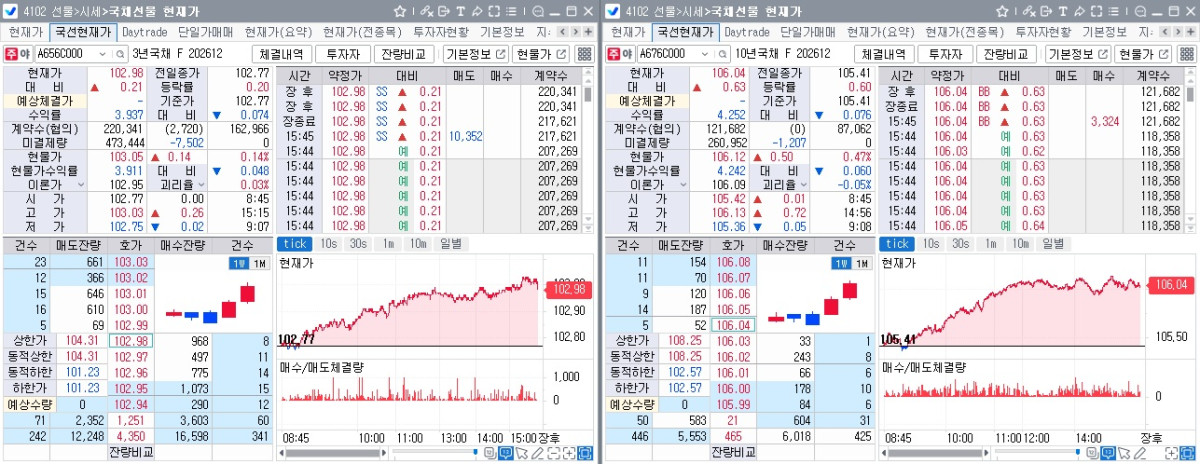This screenshot has height=464, width=1200.
Task: Select ask price 103.03 in left order book
Action: (x=130, y=262)
